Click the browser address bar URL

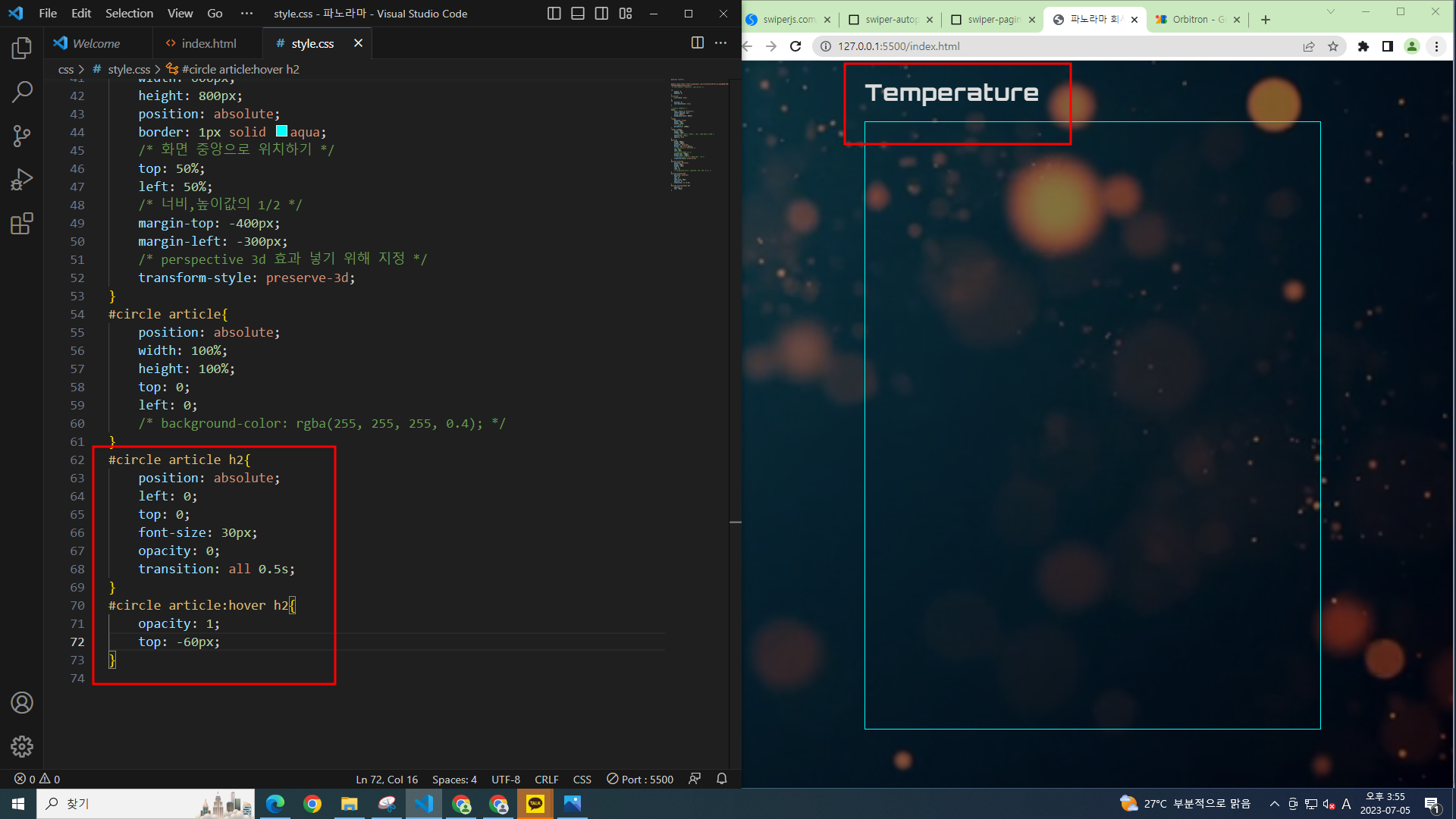[899, 46]
